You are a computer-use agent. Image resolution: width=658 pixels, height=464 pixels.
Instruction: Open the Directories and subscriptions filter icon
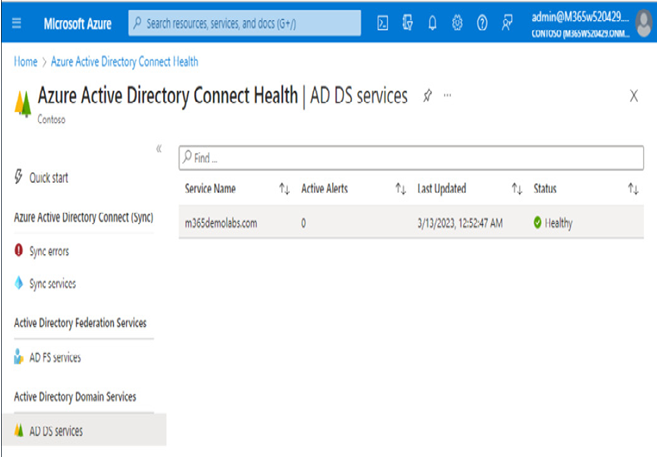407,23
